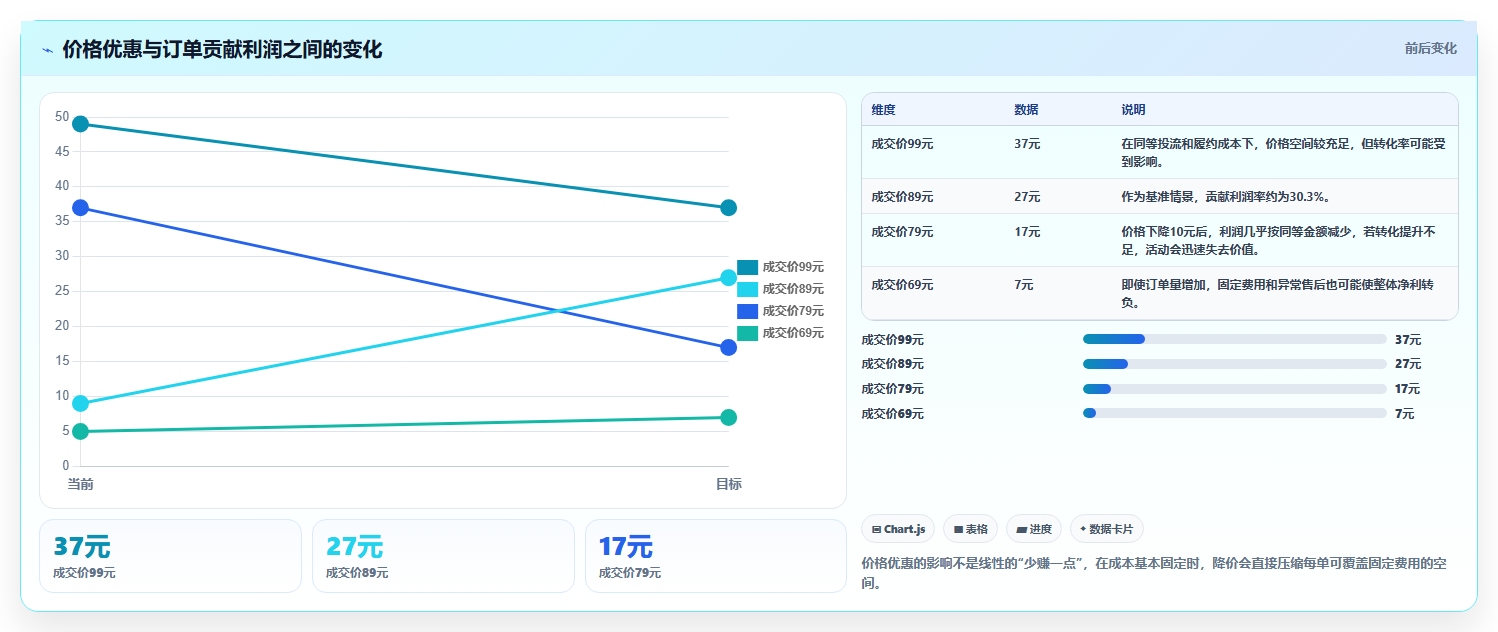
Task: Click the 99元 line's 当前 data point at 49
Action: 81,124
